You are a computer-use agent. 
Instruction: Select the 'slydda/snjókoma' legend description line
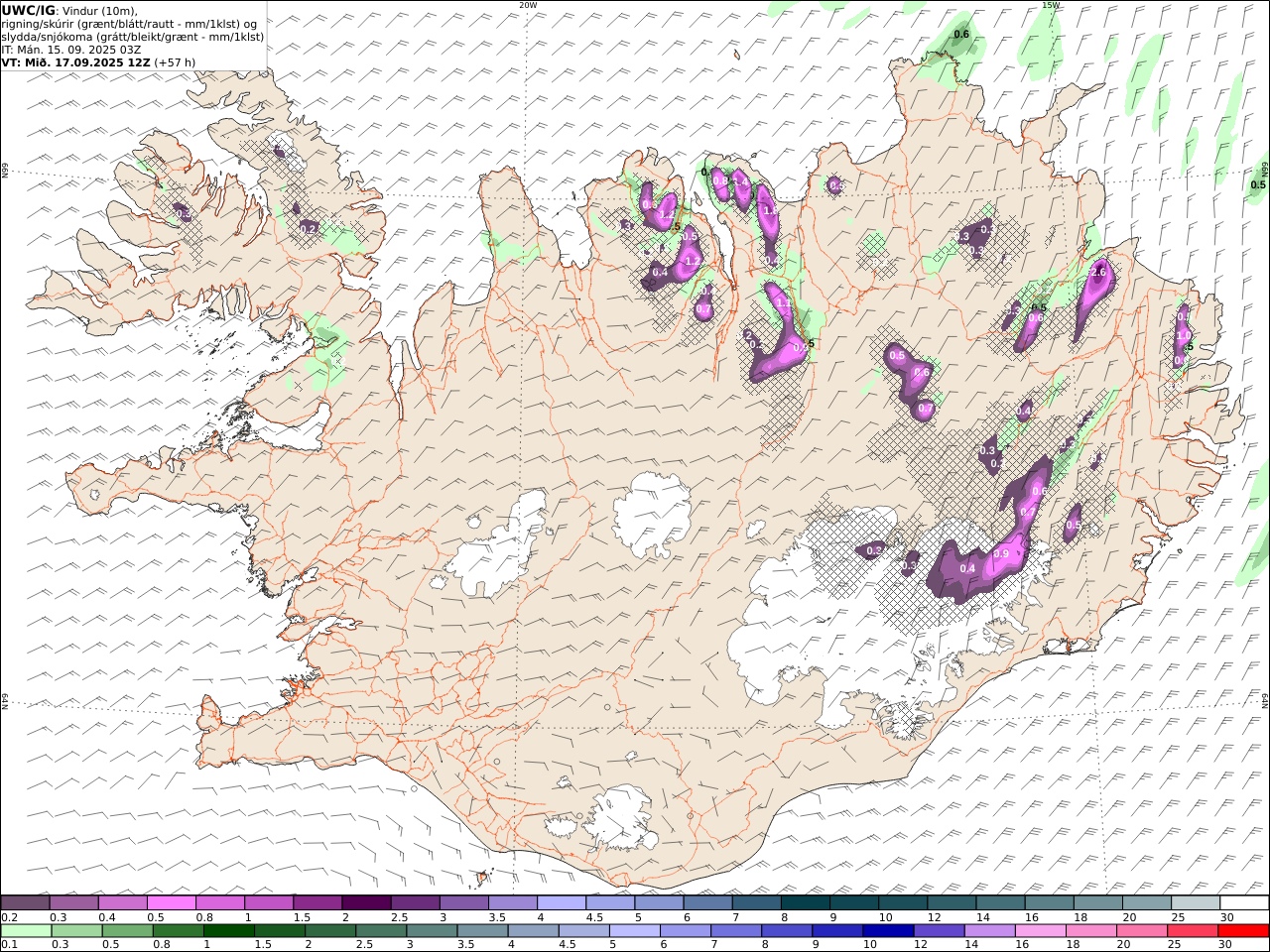[x=133, y=36]
